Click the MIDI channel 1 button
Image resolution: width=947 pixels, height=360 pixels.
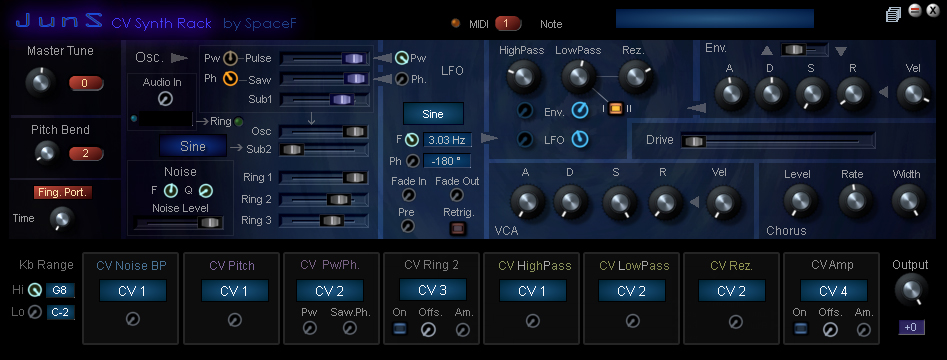pos(508,24)
